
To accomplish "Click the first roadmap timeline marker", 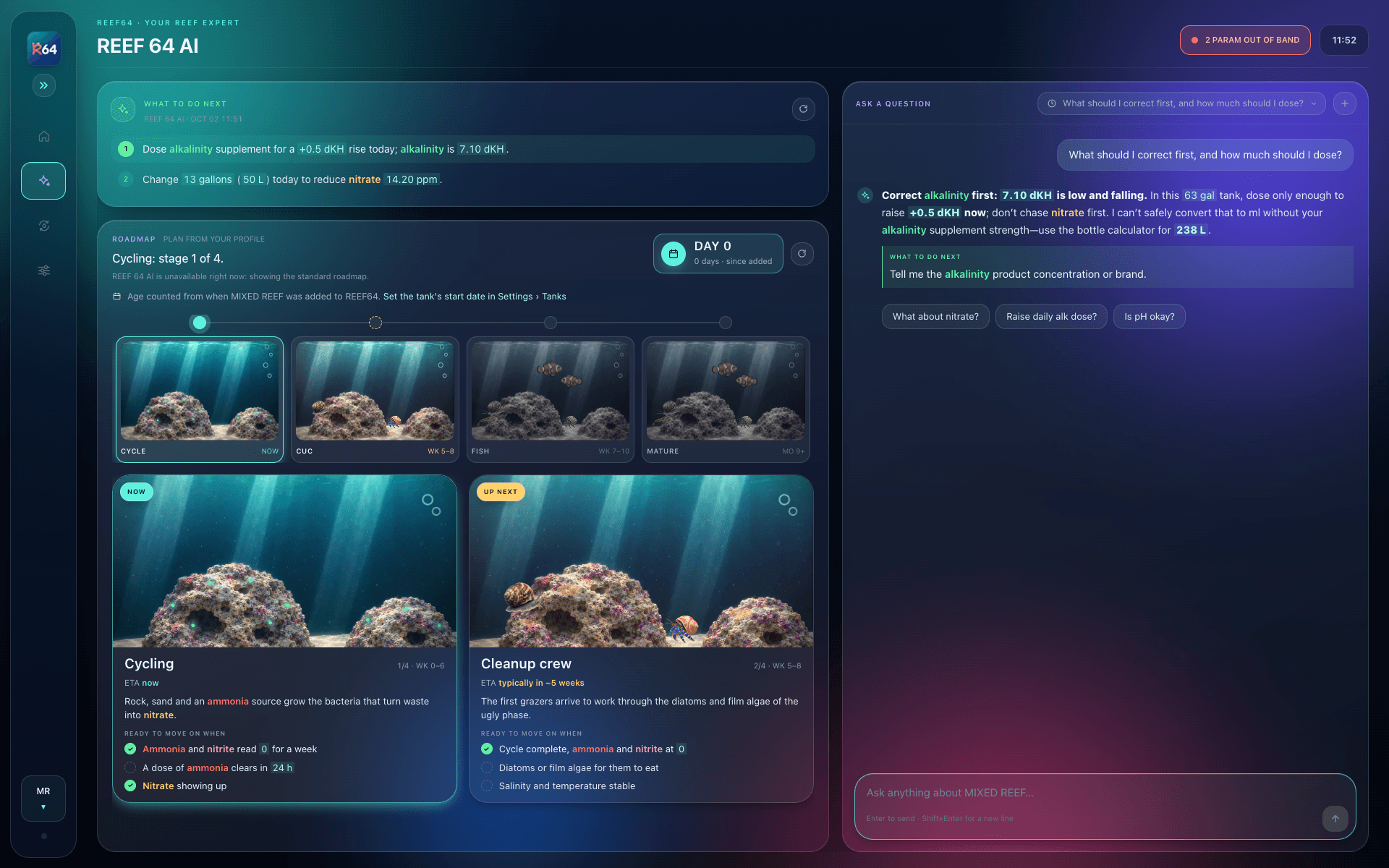I will click(200, 323).
